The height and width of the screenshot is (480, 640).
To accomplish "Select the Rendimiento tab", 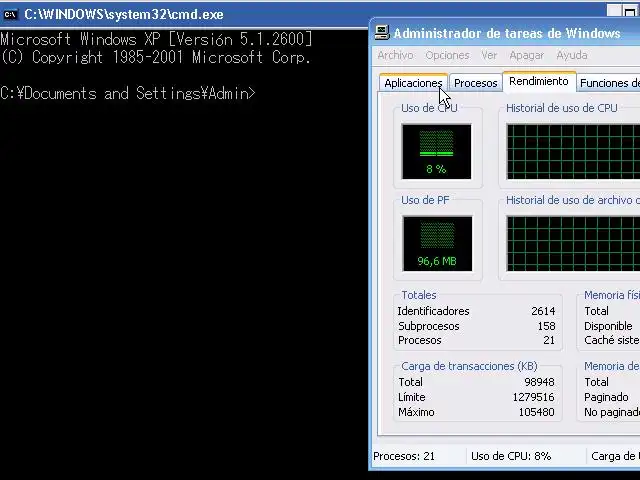I will point(539,81).
